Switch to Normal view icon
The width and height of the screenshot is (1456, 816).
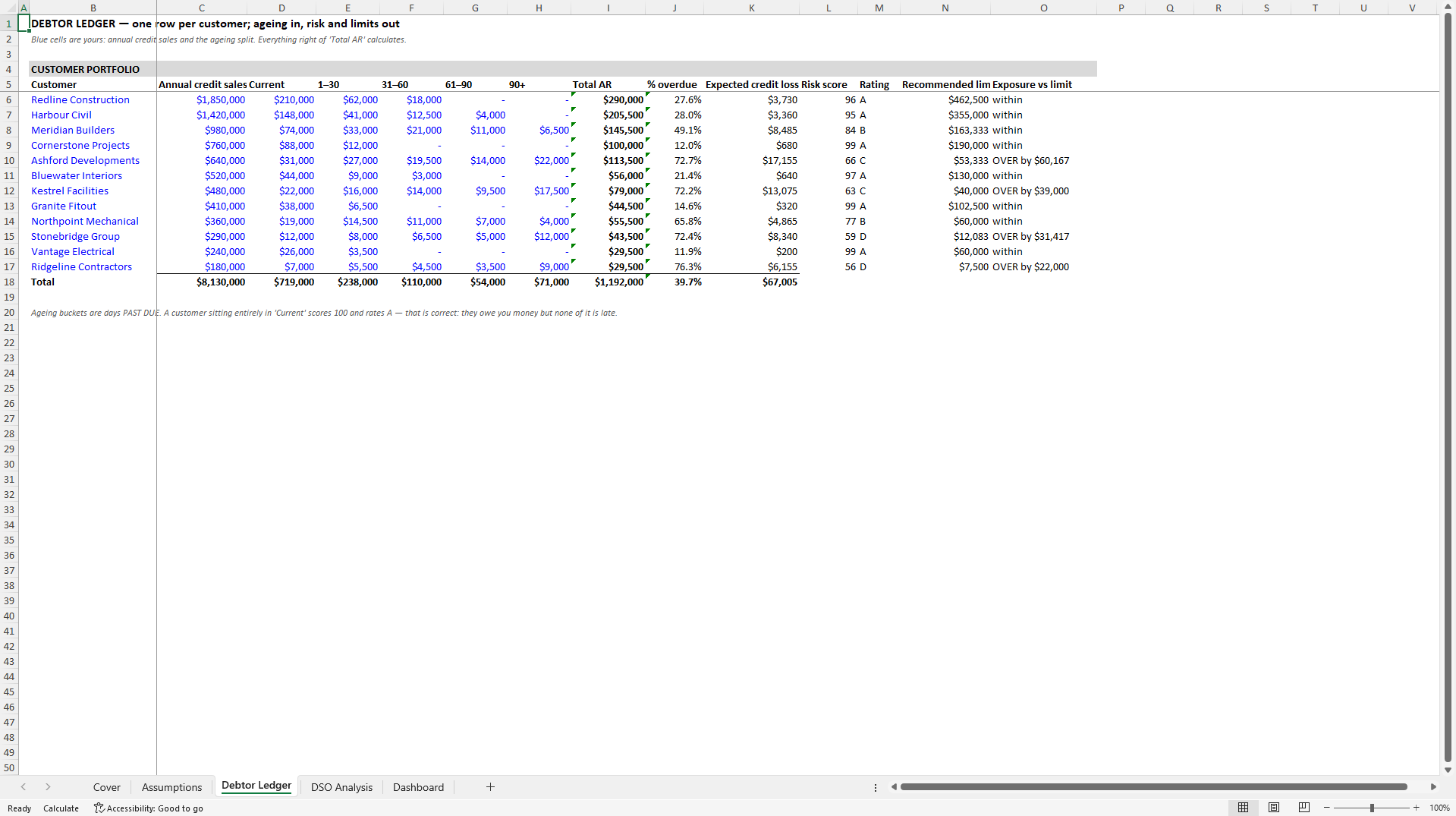click(x=1243, y=808)
